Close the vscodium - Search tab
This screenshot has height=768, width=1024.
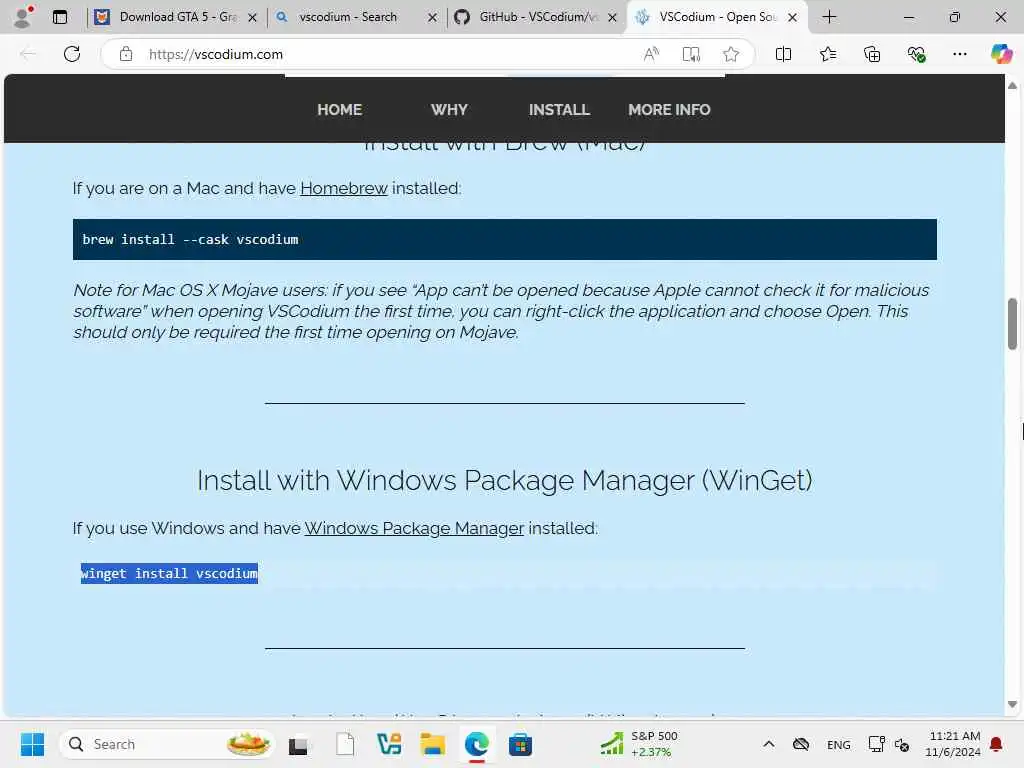(432, 18)
